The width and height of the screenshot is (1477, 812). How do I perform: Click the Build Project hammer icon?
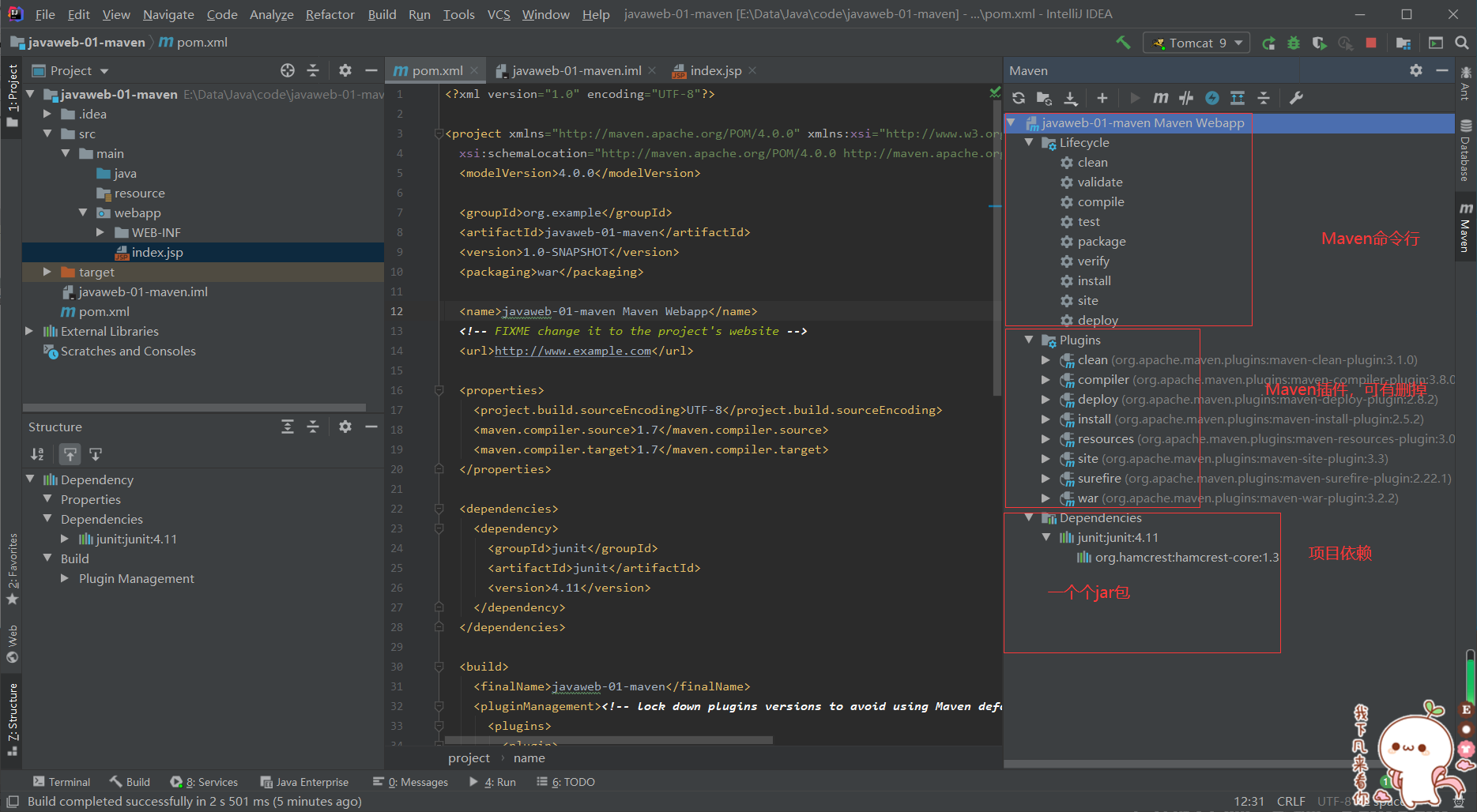(x=1123, y=43)
